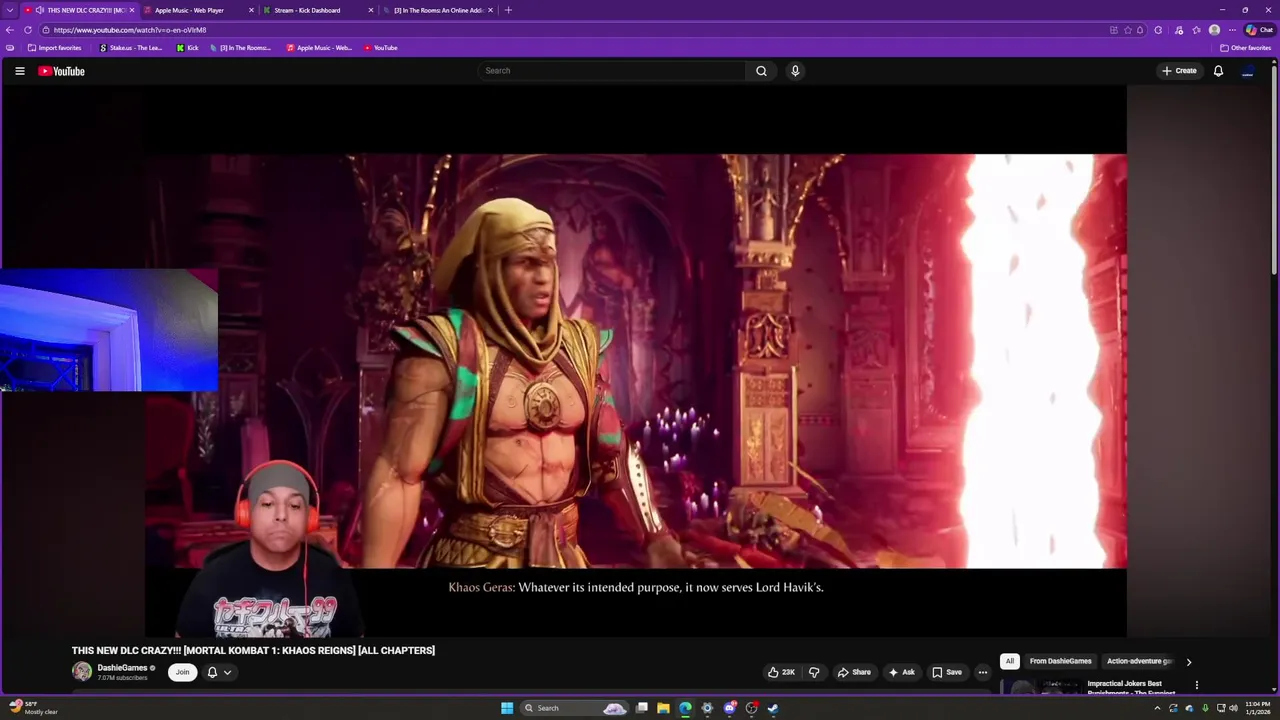Save the video to a playlist
This screenshot has height=720, width=1280.
coord(946,672)
